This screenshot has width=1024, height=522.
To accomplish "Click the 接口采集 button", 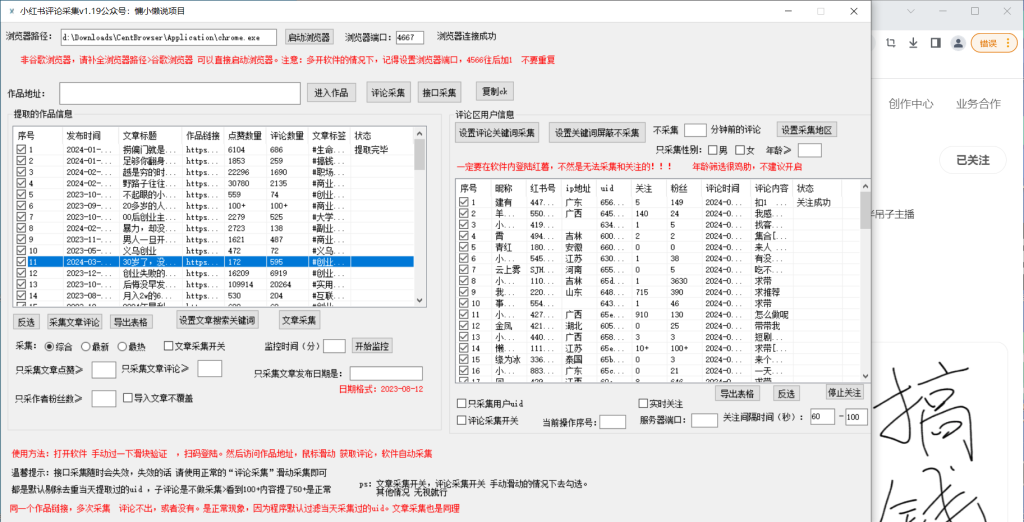I will click(440, 93).
